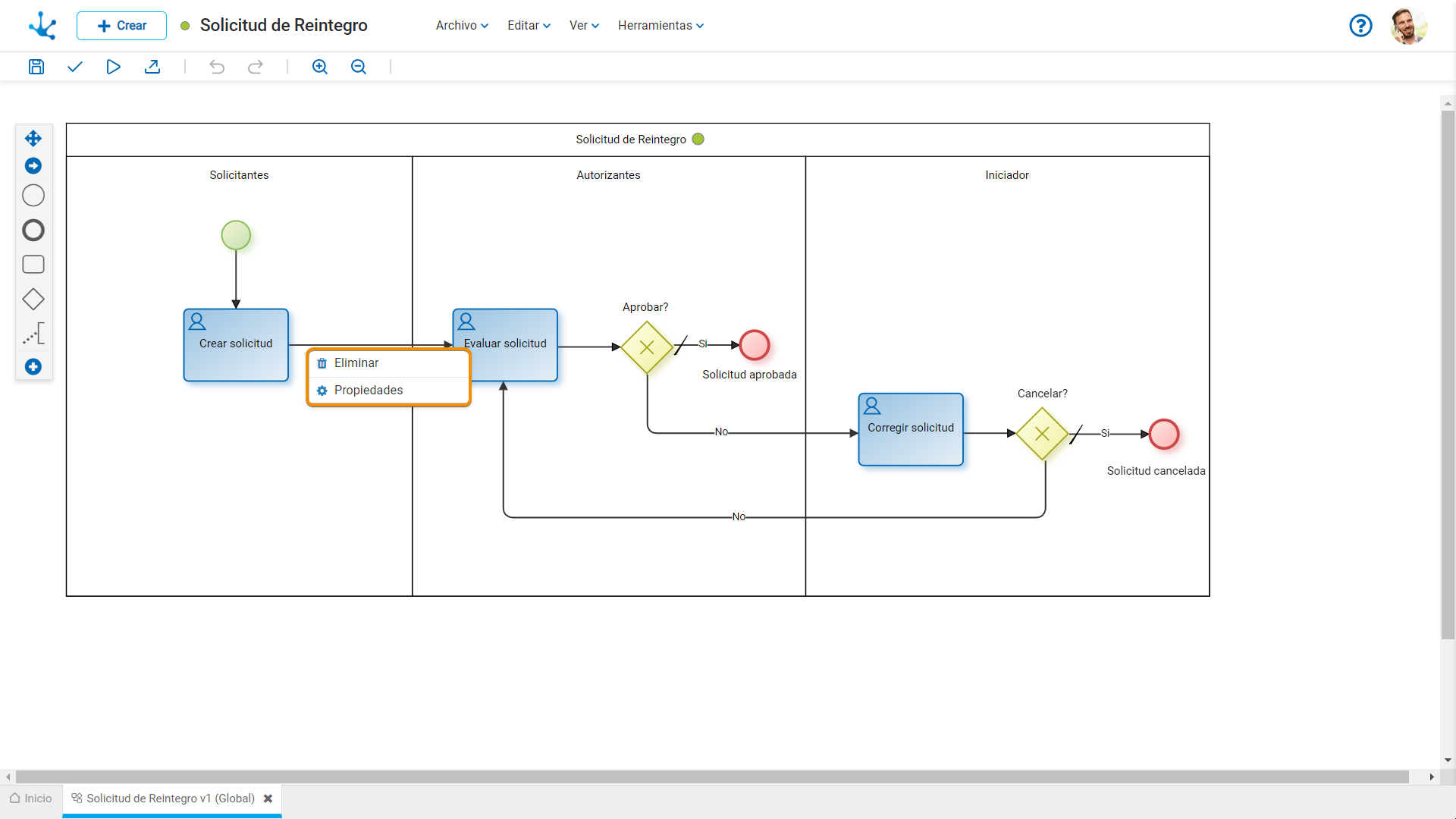Image resolution: width=1456 pixels, height=819 pixels.
Task: Select the move/pan arrows tool
Action: (x=33, y=138)
